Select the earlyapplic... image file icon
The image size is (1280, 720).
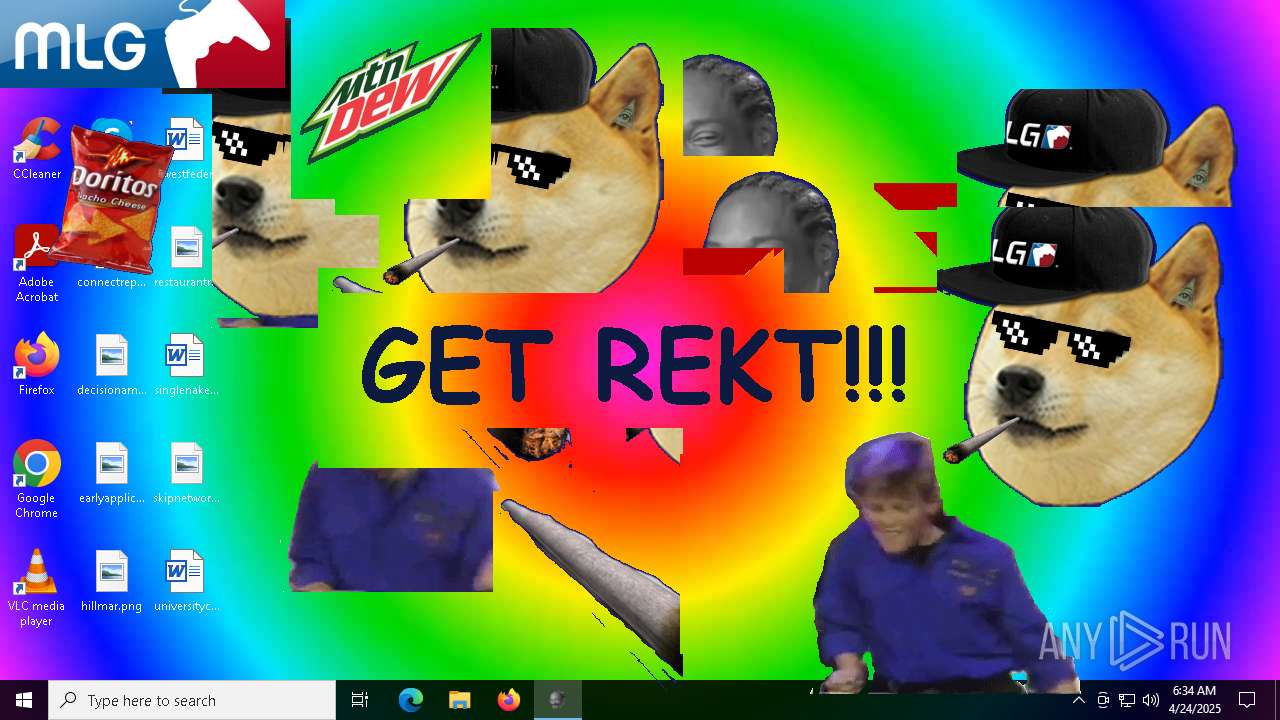[111, 472]
